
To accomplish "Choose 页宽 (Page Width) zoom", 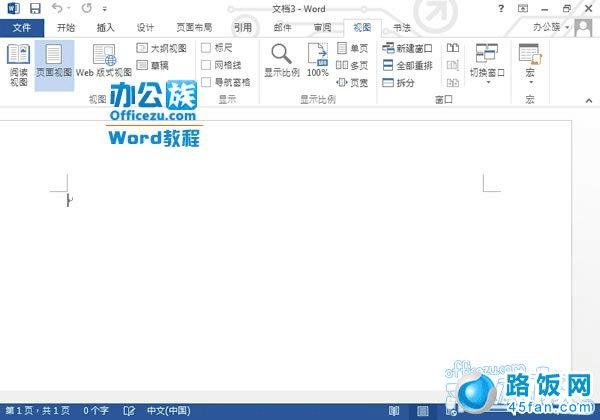I will click(x=352, y=82).
